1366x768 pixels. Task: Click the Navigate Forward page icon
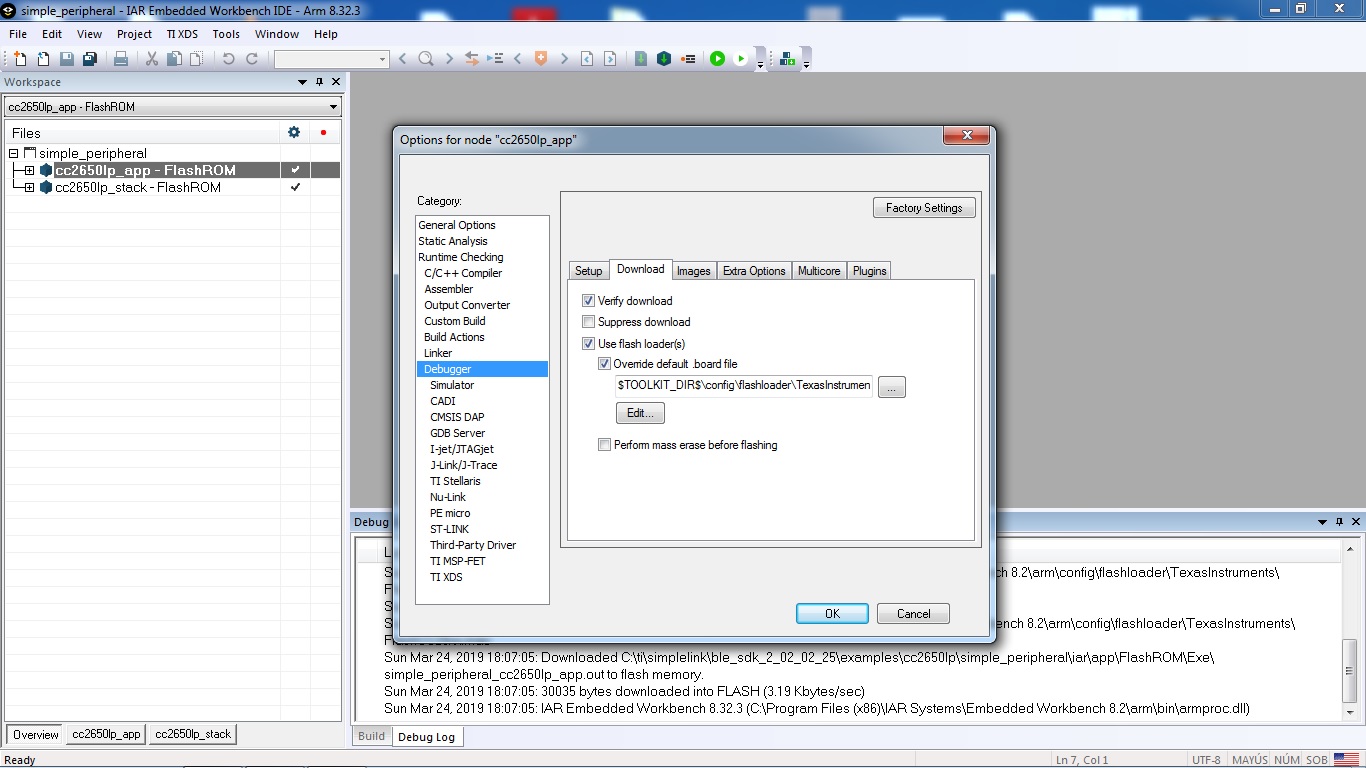pyautogui.click(x=610, y=59)
